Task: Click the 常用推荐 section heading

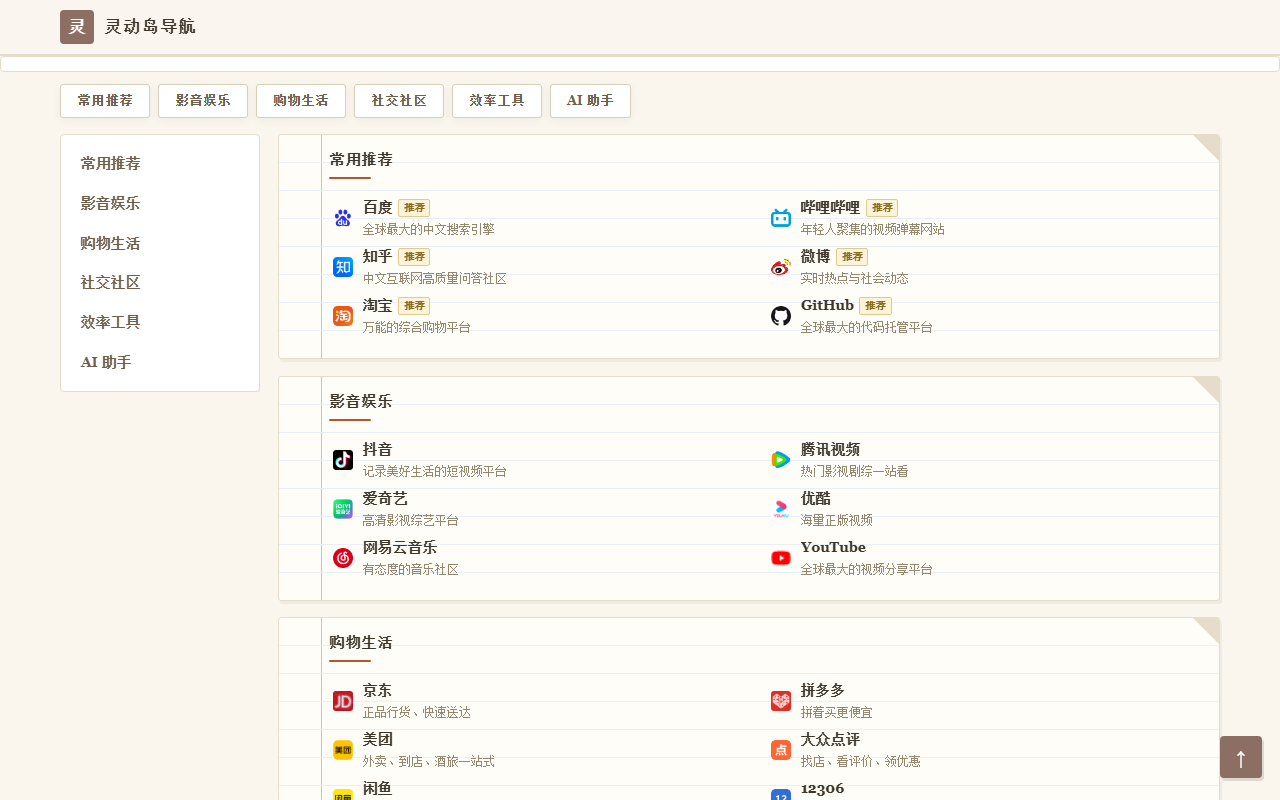Action: point(361,160)
